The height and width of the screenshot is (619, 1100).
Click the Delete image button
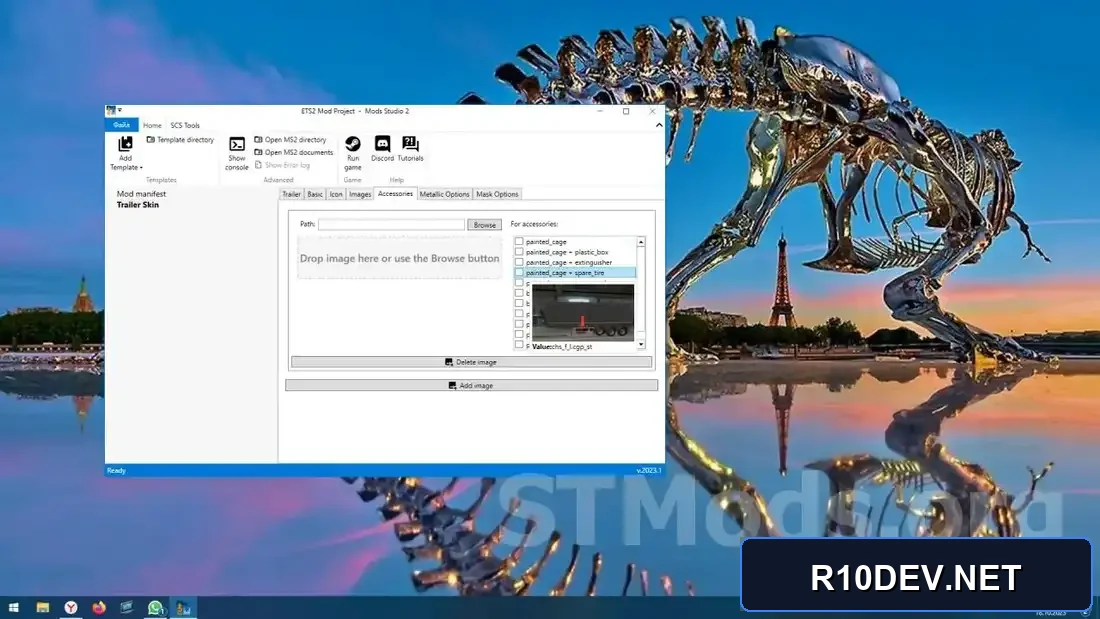tap(471, 362)
